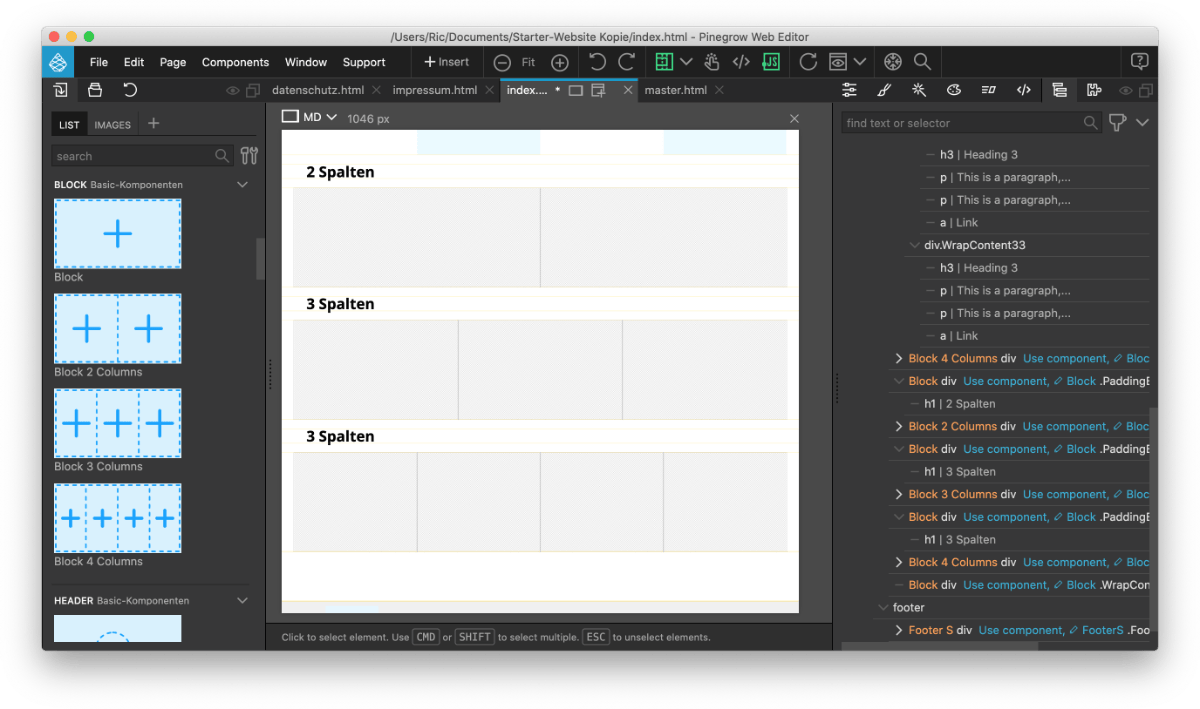
Task: Collapse the HEADER Basic-Komponenten section
Action: coord(242,601)
